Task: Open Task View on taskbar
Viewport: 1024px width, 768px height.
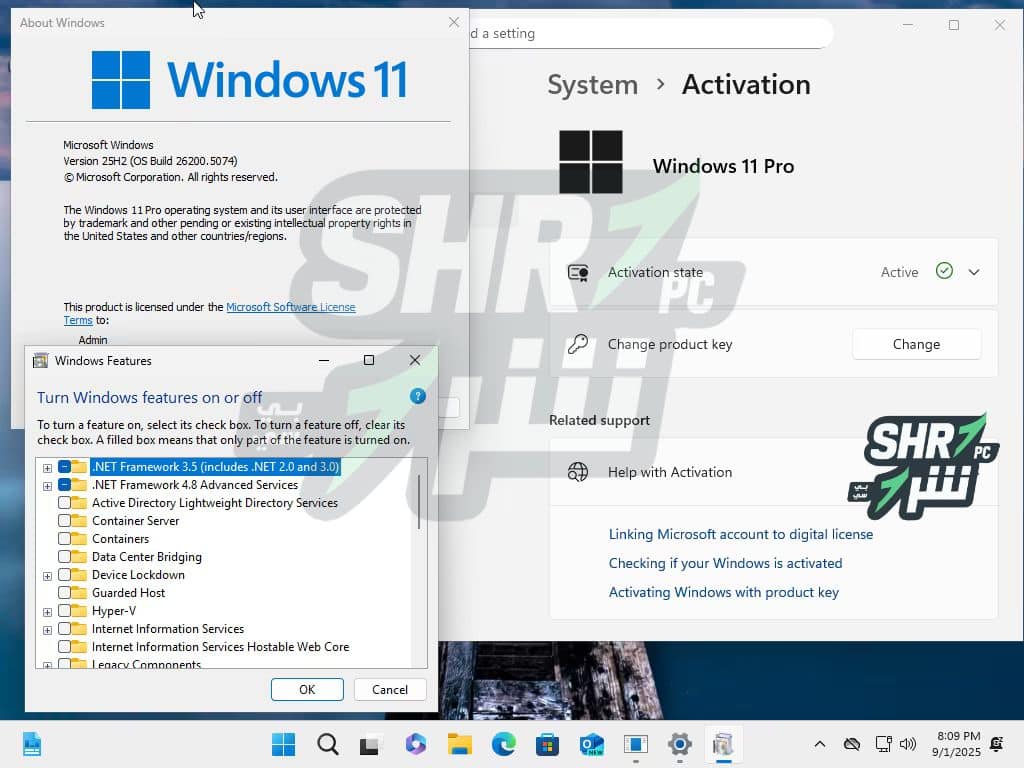Action: coord(370,744)
